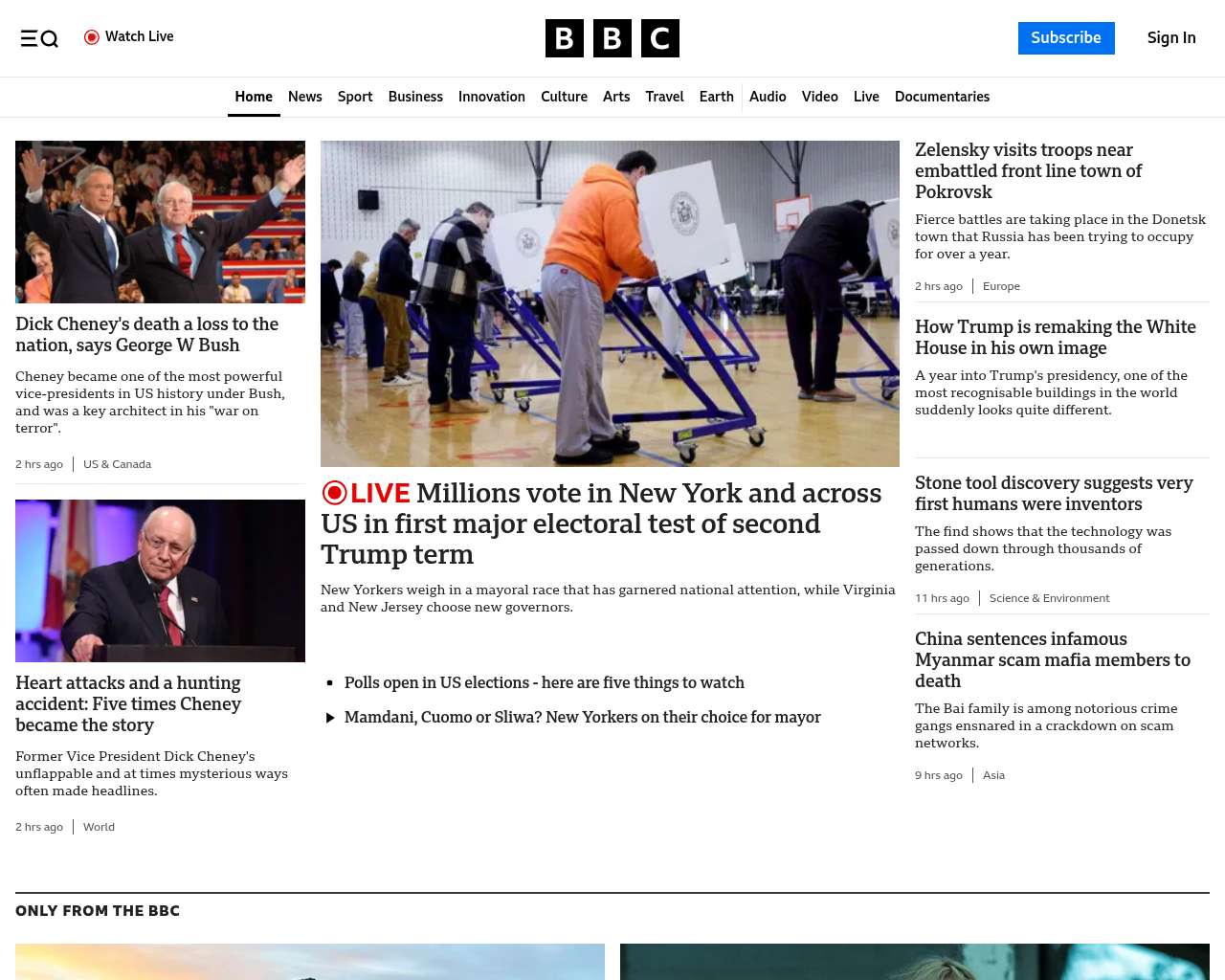Viewport: 1225px width, 980px height.
Task: Click the Bush and Cheney waving photo
Action: pos(160,222)
